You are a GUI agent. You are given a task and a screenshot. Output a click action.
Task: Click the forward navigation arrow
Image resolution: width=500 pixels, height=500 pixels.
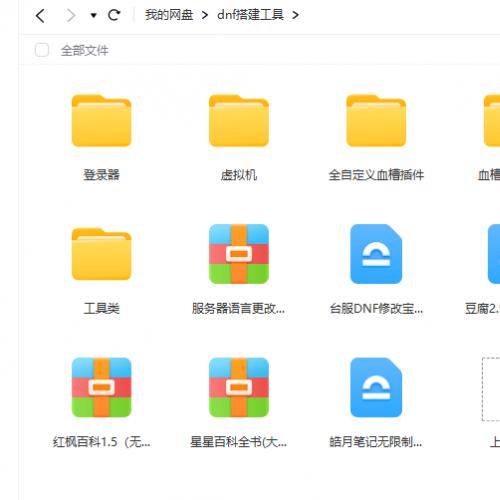70,15
